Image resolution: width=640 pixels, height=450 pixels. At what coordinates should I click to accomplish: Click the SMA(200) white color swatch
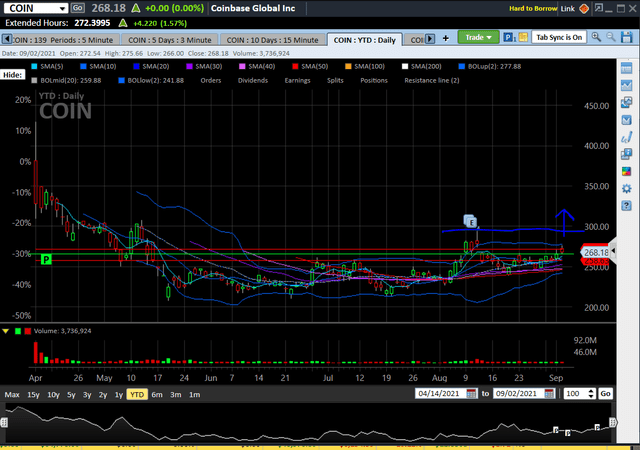point(405,67)
